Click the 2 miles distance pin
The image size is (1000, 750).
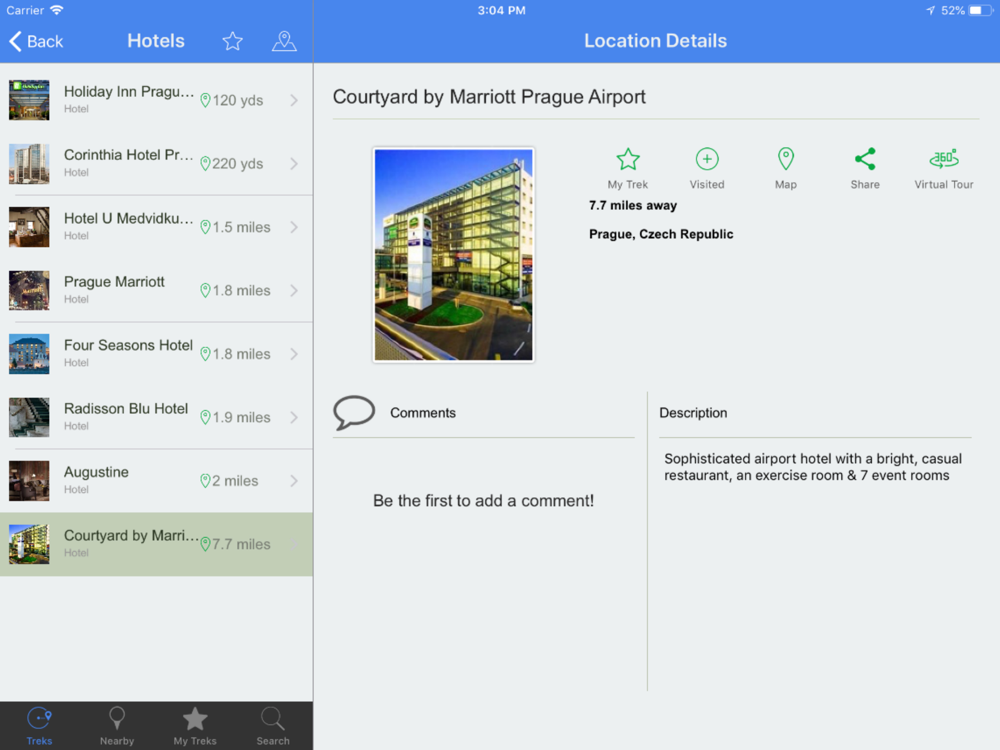205,481
